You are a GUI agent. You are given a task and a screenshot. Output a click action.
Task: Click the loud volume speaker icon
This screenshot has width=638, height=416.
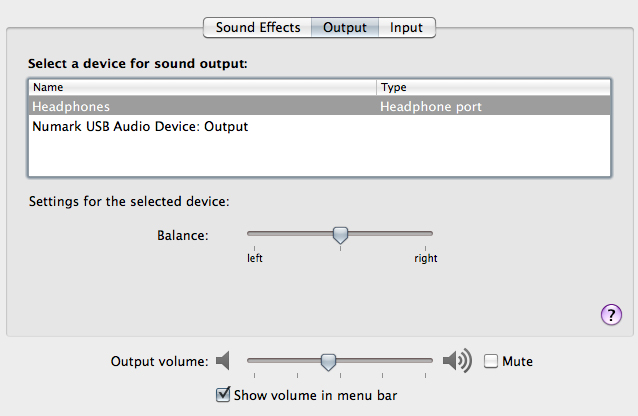pos(458,360)
